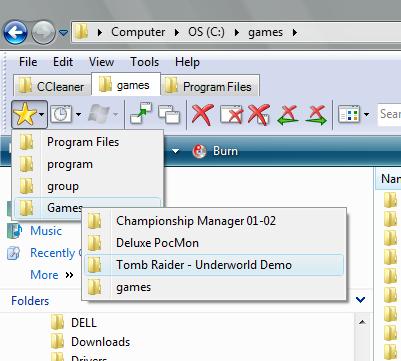Click OS (C:) in the address breadcrumb
The height and width of the screenshot is (361, 401).
(x=206, y=32)
